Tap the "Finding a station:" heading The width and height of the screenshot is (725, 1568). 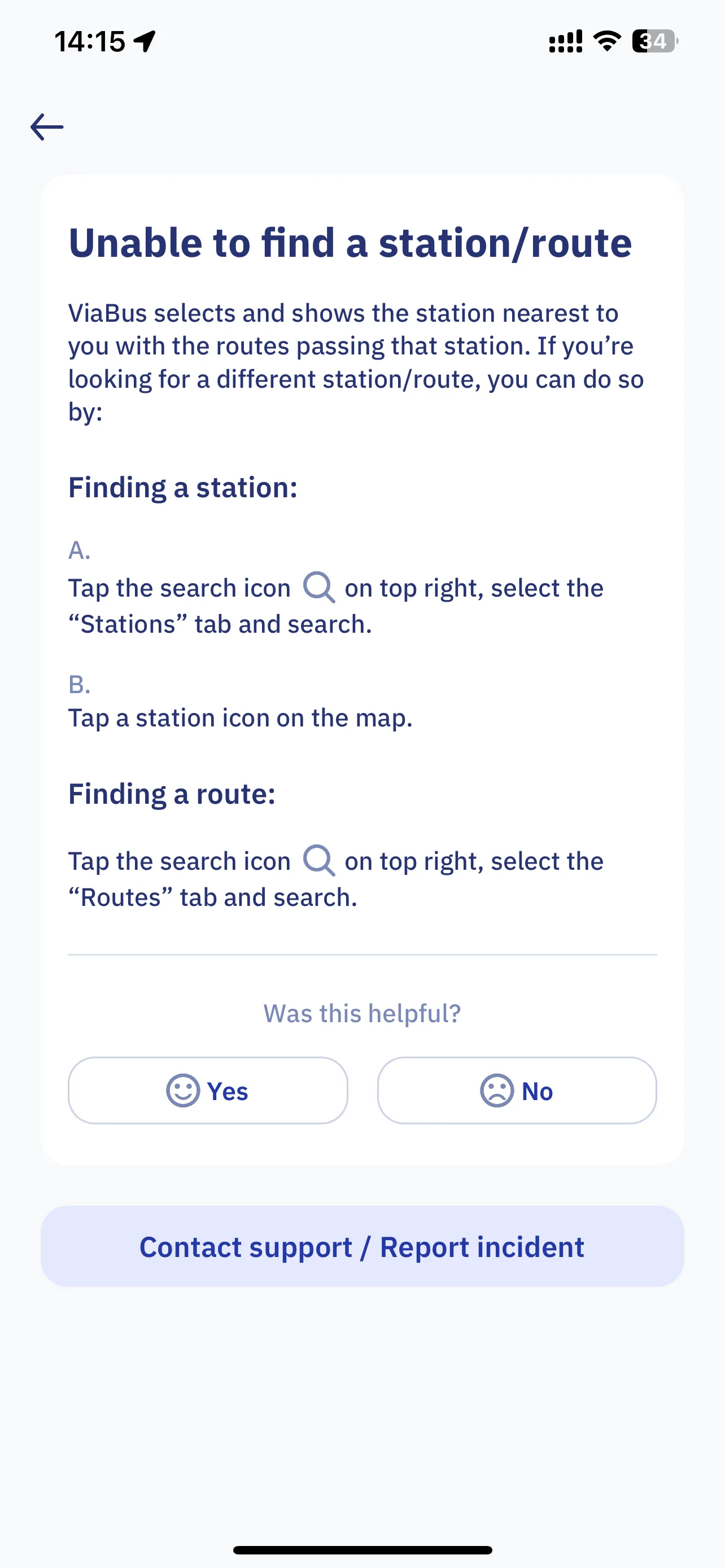coord(182,488)
